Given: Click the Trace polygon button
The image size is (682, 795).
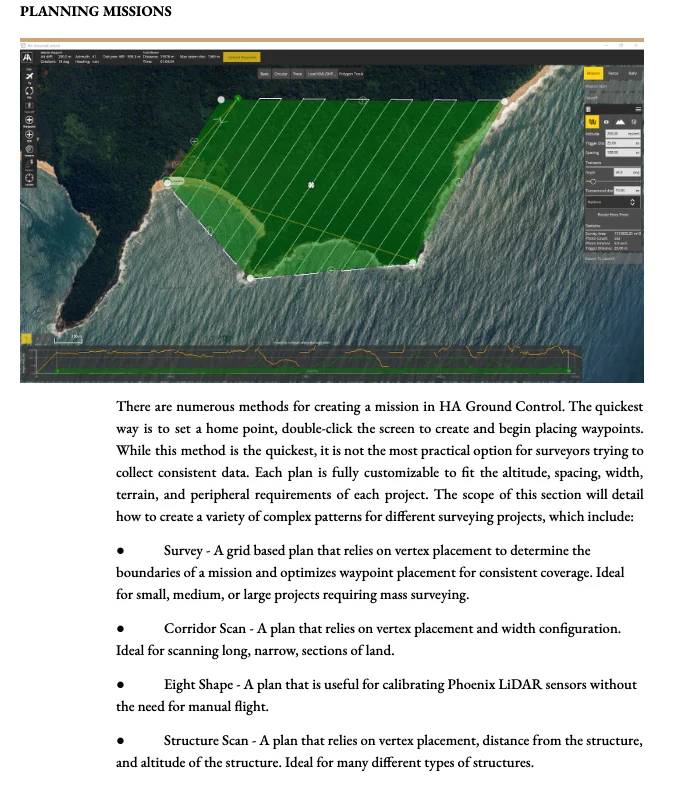Looking at the screenshot, I should (x=297, y=74).
